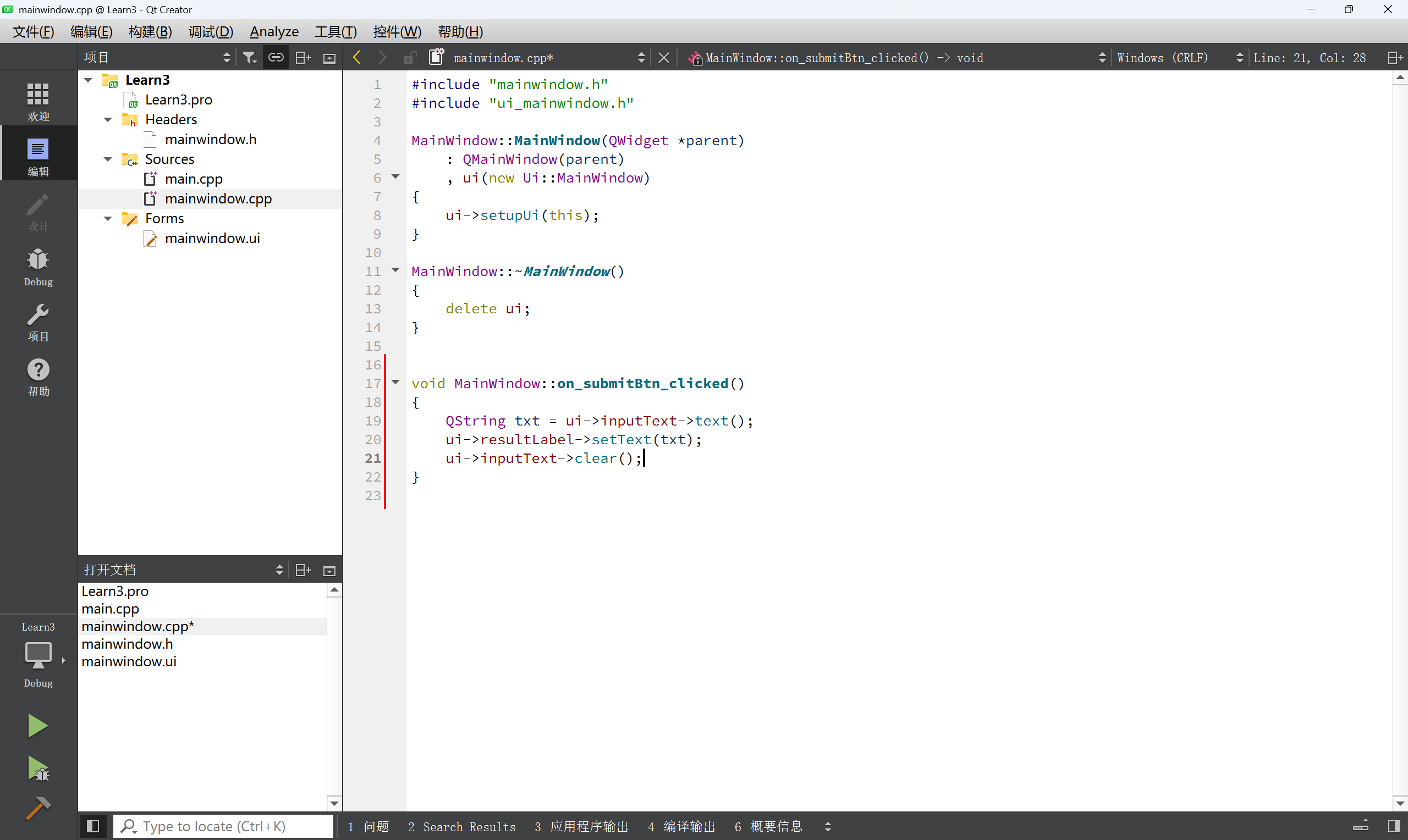Open Learn3 kit selector monitor icon

click(38, 655)
